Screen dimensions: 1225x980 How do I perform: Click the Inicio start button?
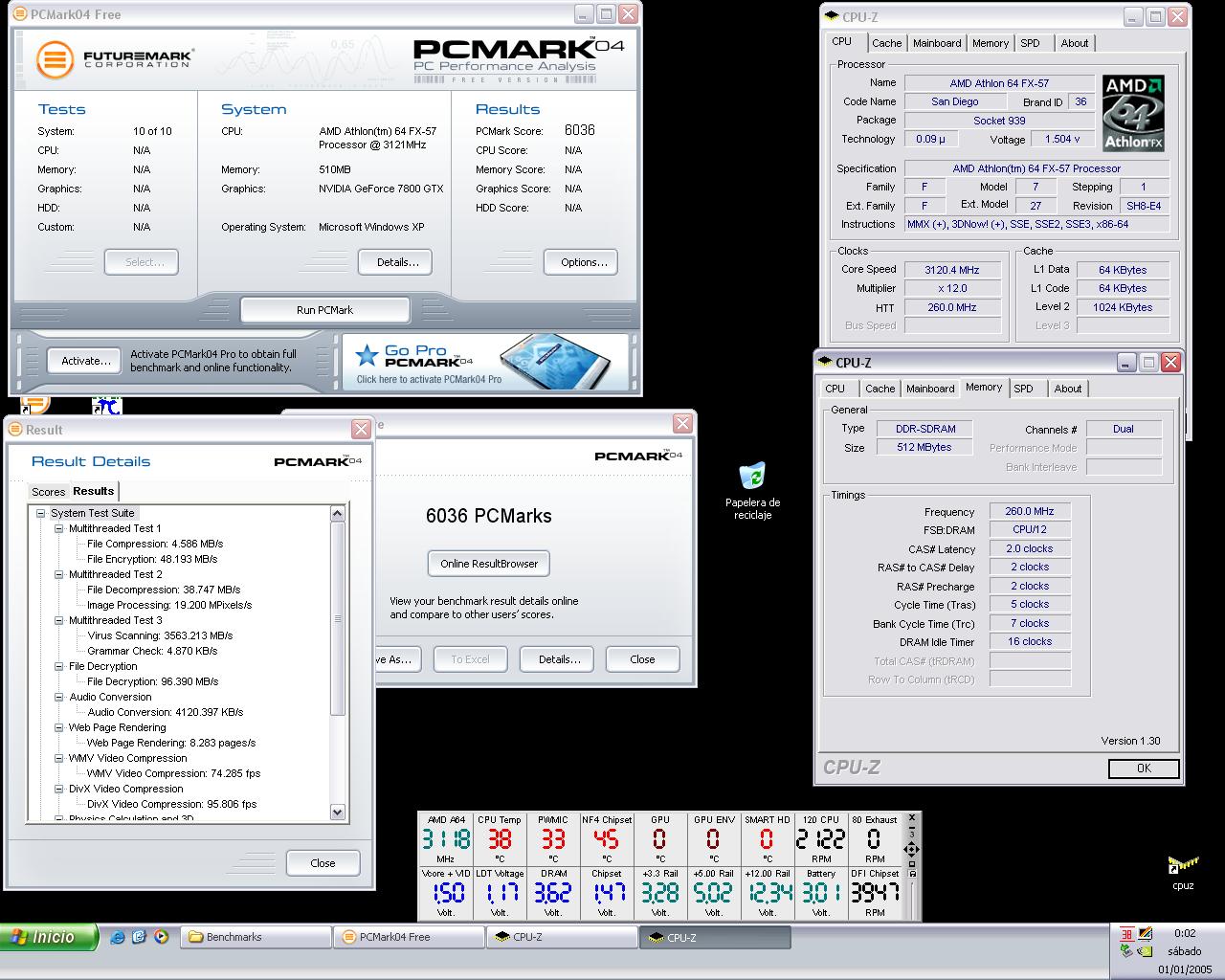click(50, 937)
